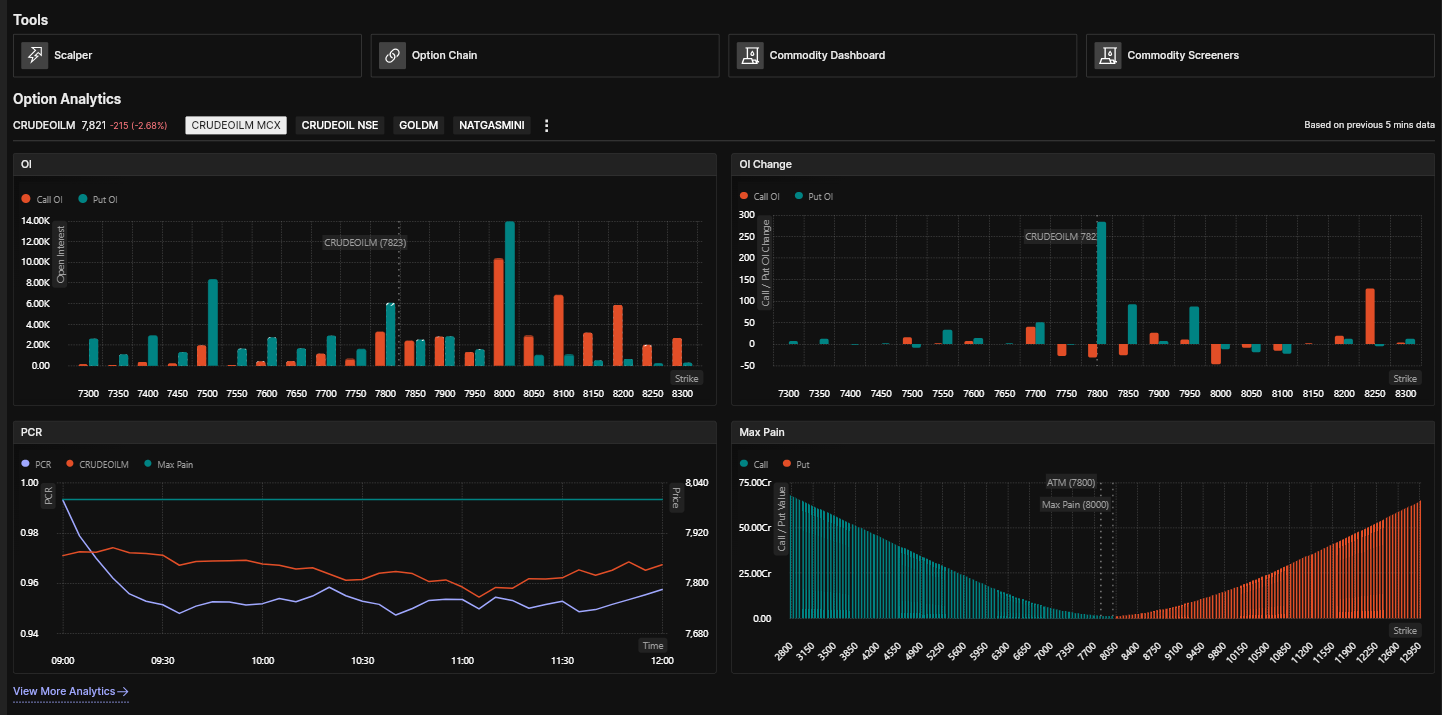Toggle Put OI legend in OI chart
The width and height of the screenshot is (1442, 715).
98,200
